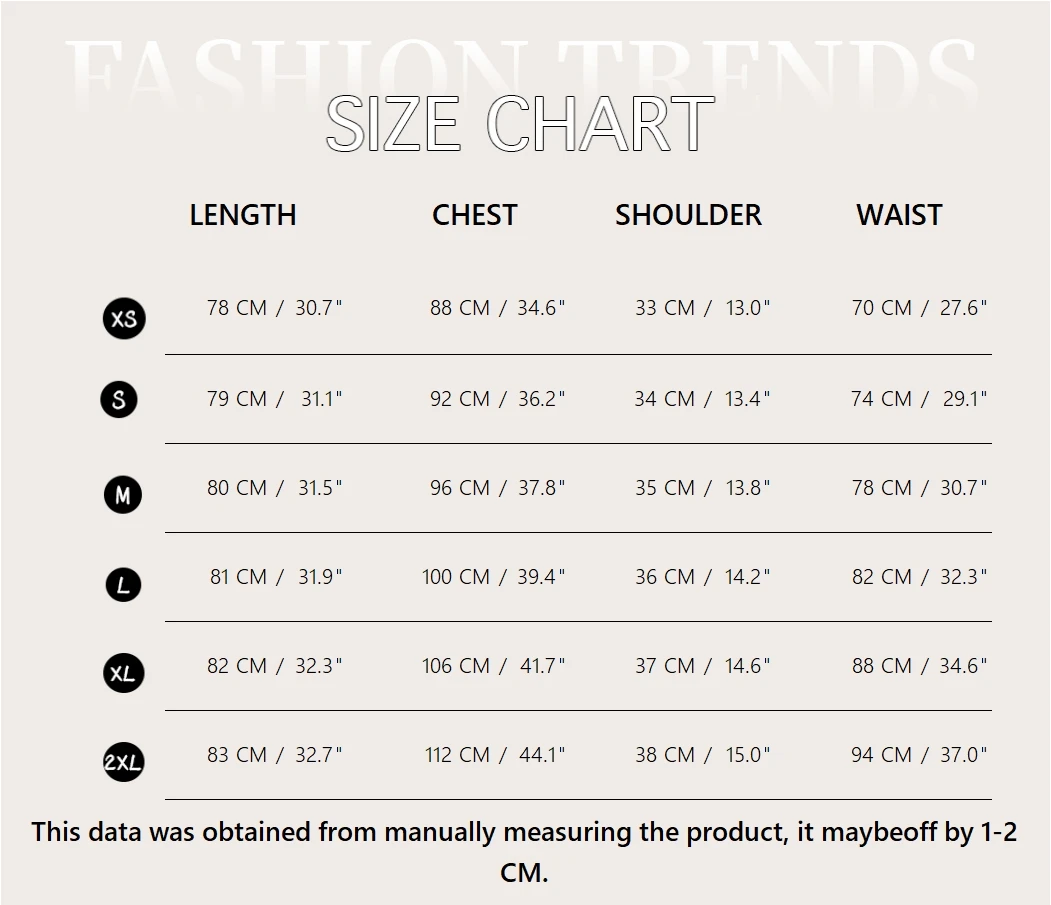Click the XS length value 78 CM
Image resolution: width=1051 pixels, height=905 pixels.
click(237, 308)
